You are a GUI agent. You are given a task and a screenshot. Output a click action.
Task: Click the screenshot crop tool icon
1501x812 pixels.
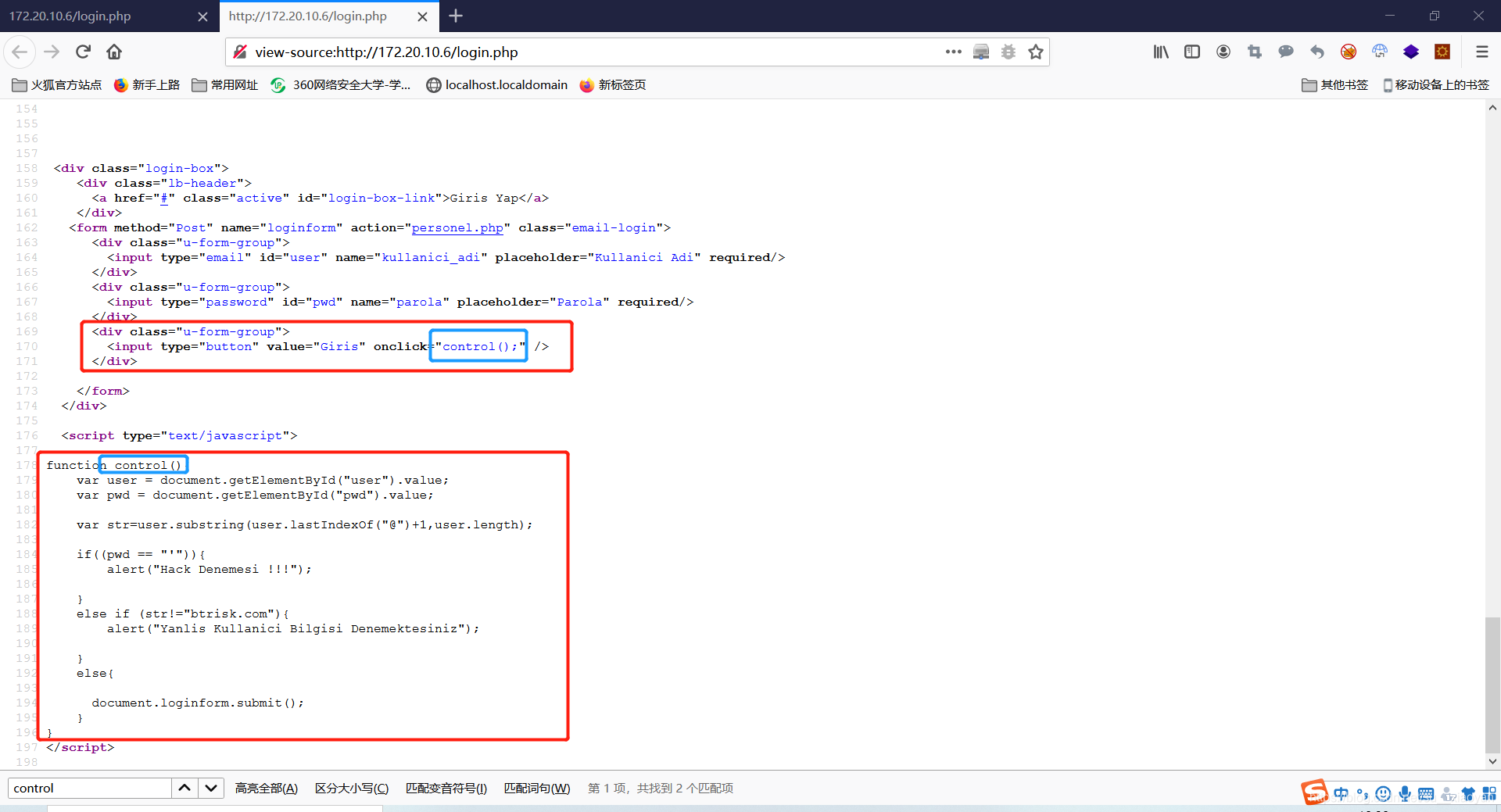pyautogui.click(x=1255, y=52)
